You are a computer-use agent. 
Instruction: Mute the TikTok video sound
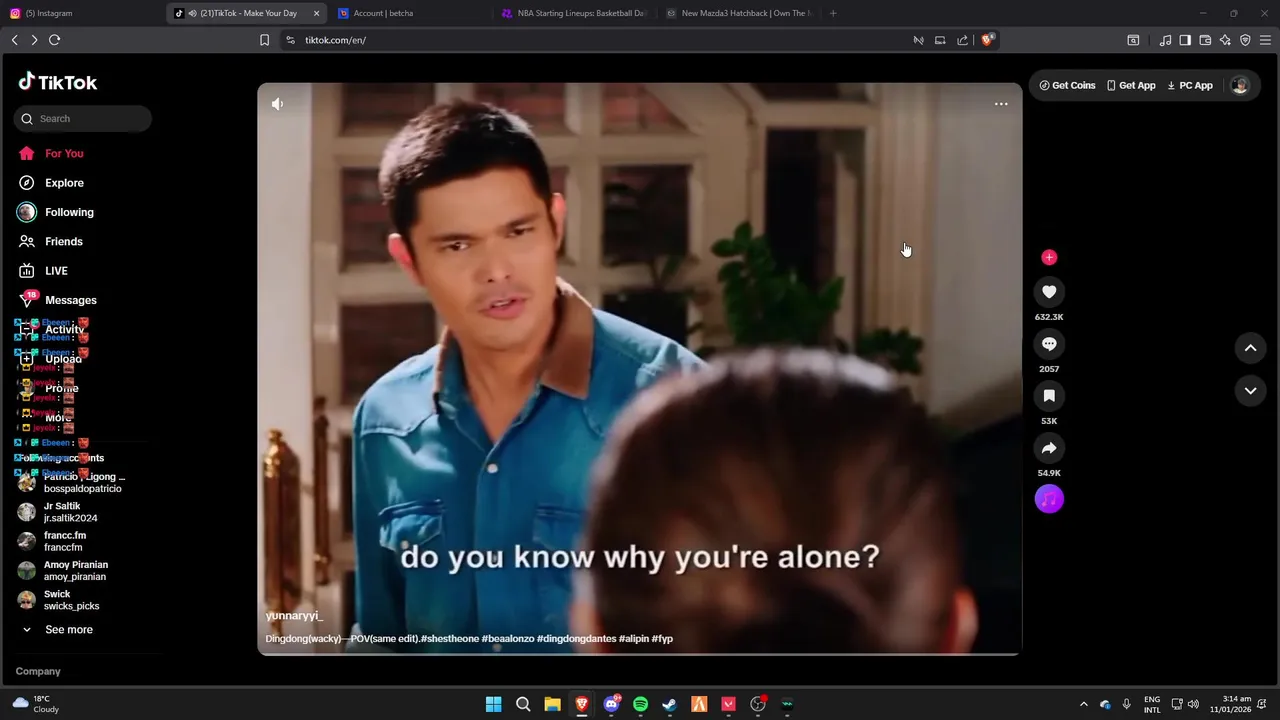point(277,104)
